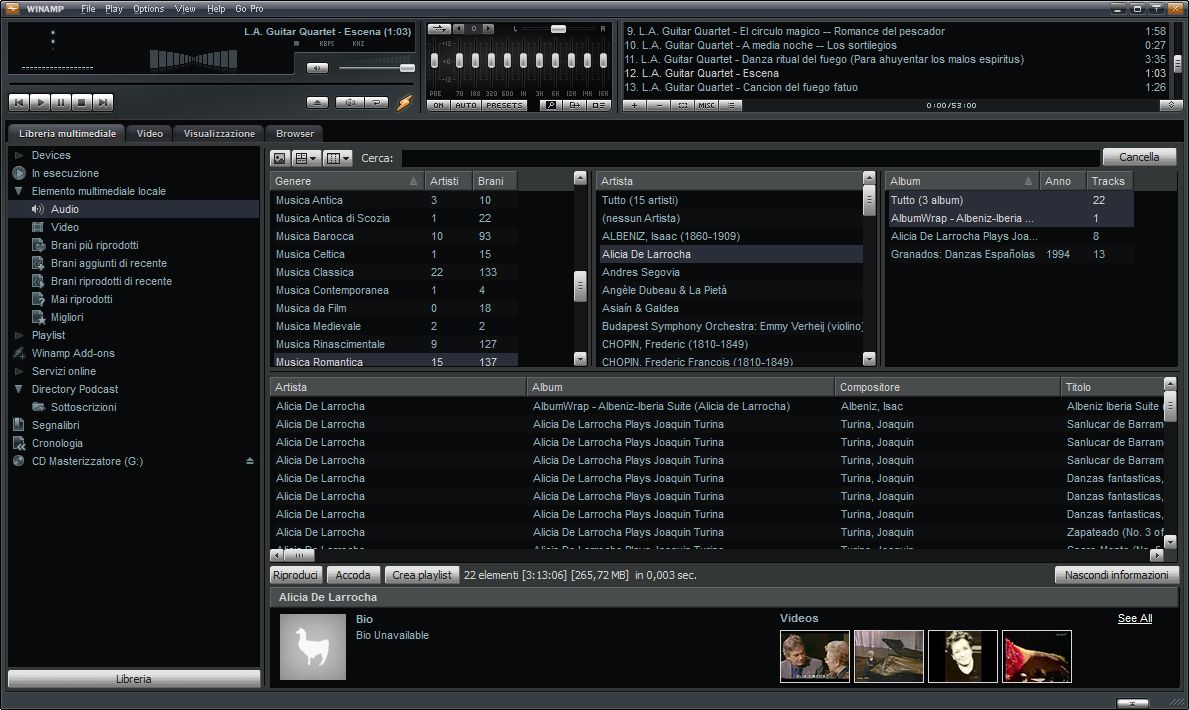Switch to the Visualizzazione tab
The image size is (1189, 710).
219,134
